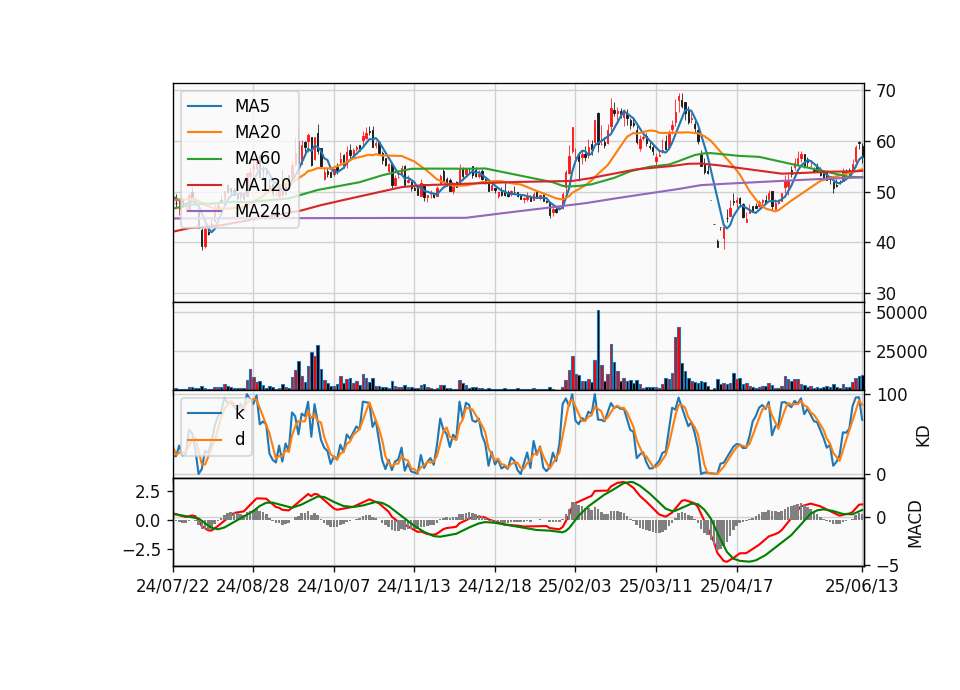
Task: Click the 25/06/13 date tick label
Action: [861, 586]
